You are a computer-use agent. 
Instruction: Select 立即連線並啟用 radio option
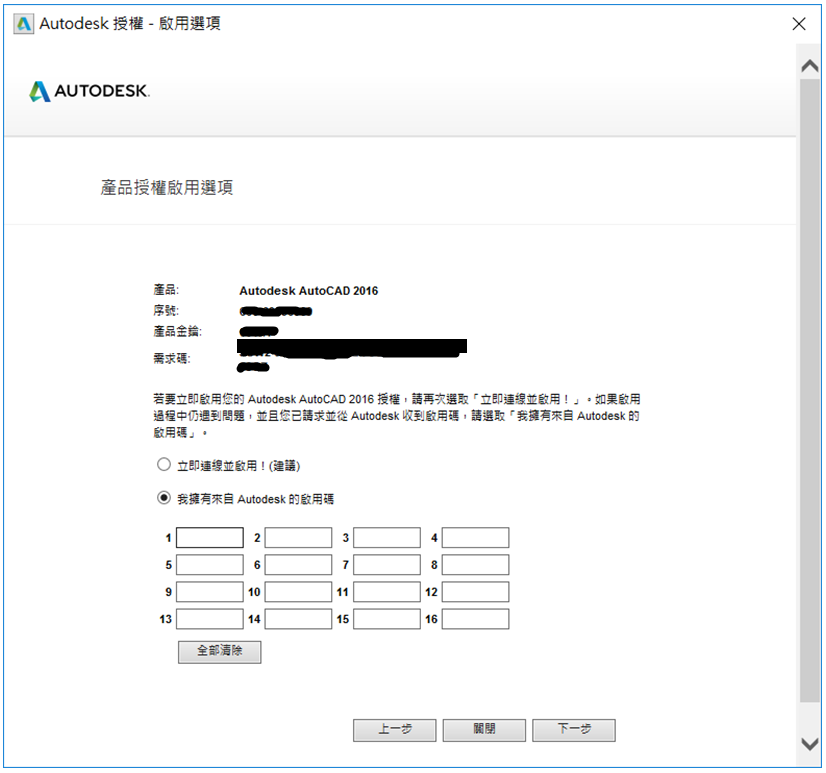point(164,464)
